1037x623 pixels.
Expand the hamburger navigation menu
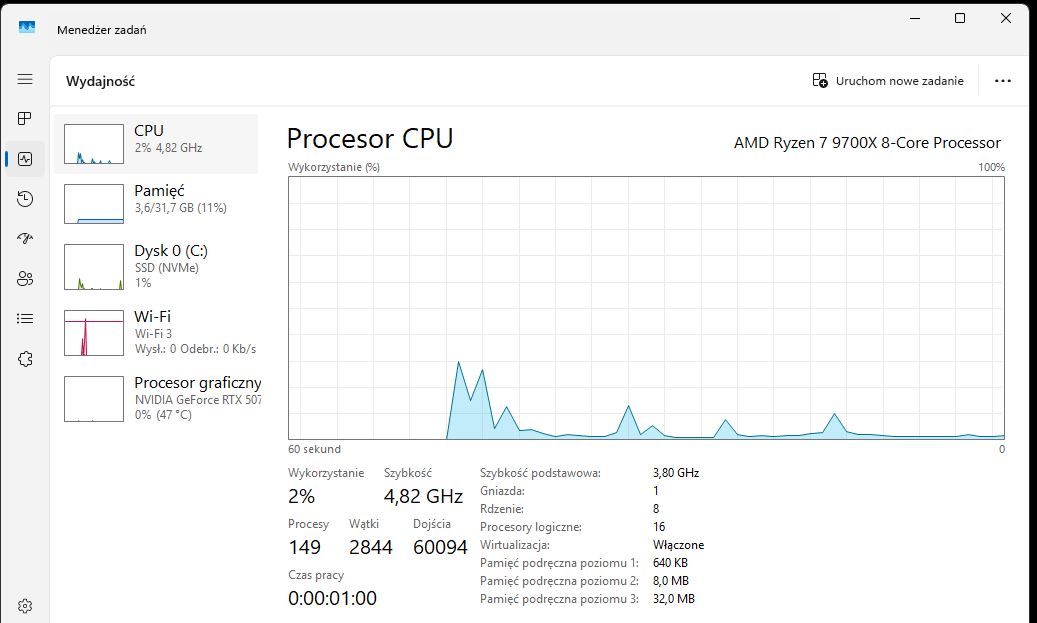click(x=25, y=79)
